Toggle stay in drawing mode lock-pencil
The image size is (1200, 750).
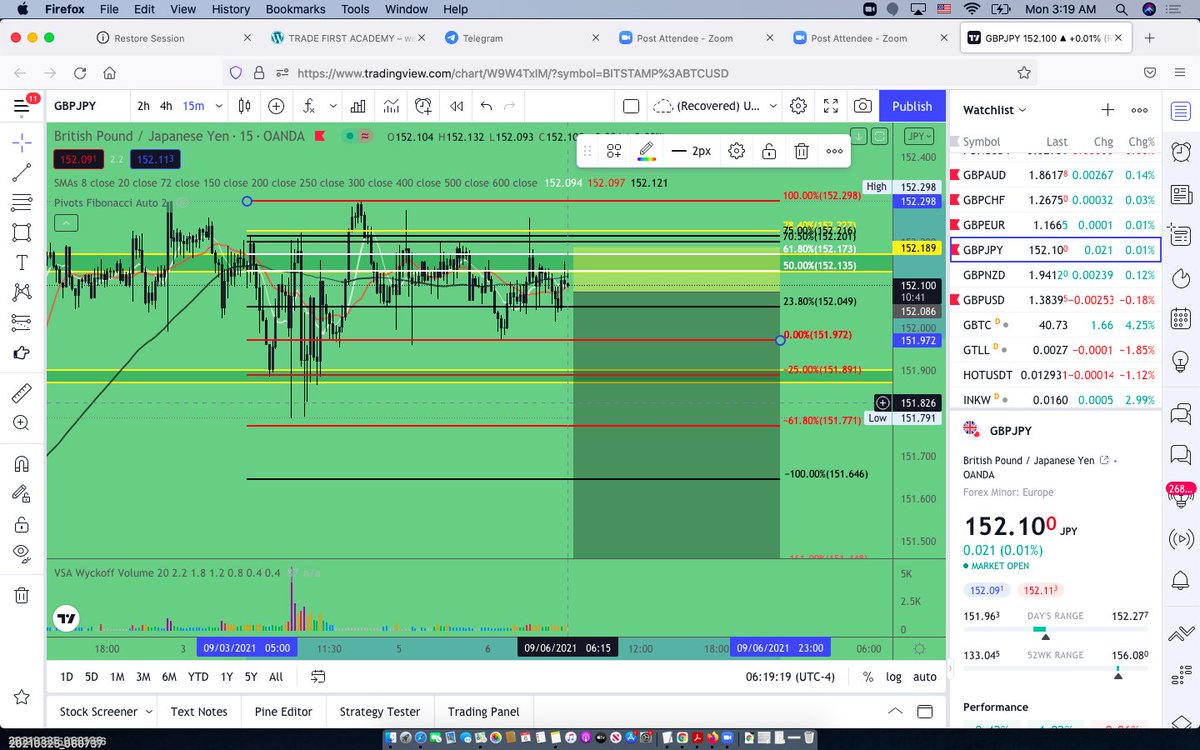(x=21, y=494)
